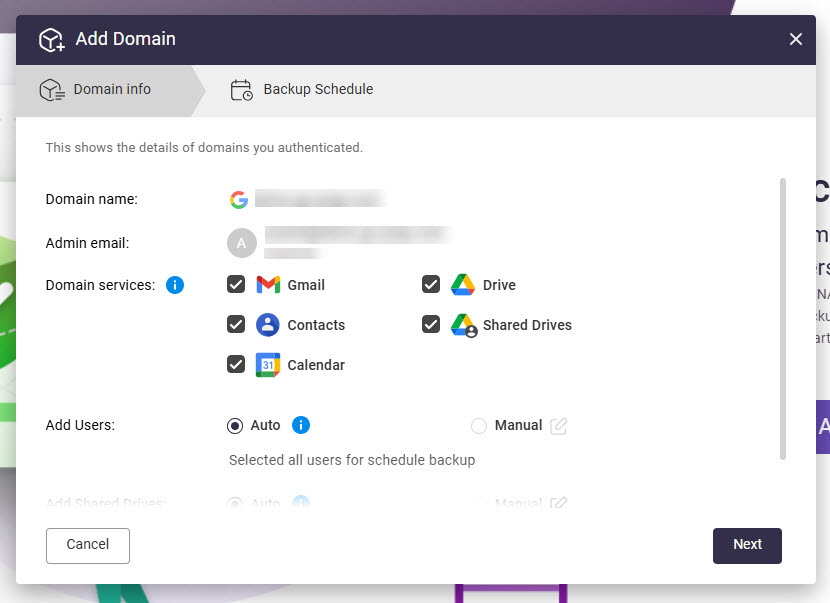
Task: Cancel the Add Domain dialog
Action: point(88,545)
